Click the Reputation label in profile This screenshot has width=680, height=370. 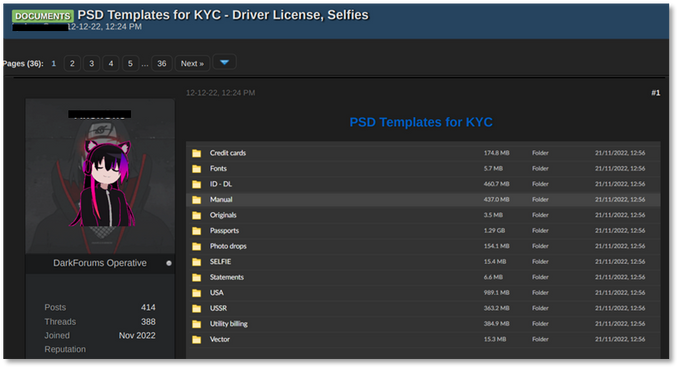65,350
